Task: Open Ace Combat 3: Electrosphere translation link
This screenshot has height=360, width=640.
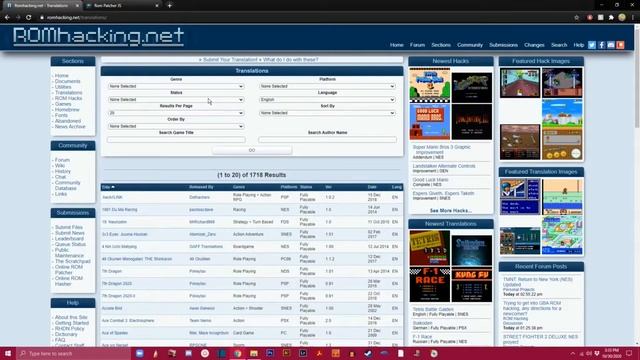Action: click(128, 320)
